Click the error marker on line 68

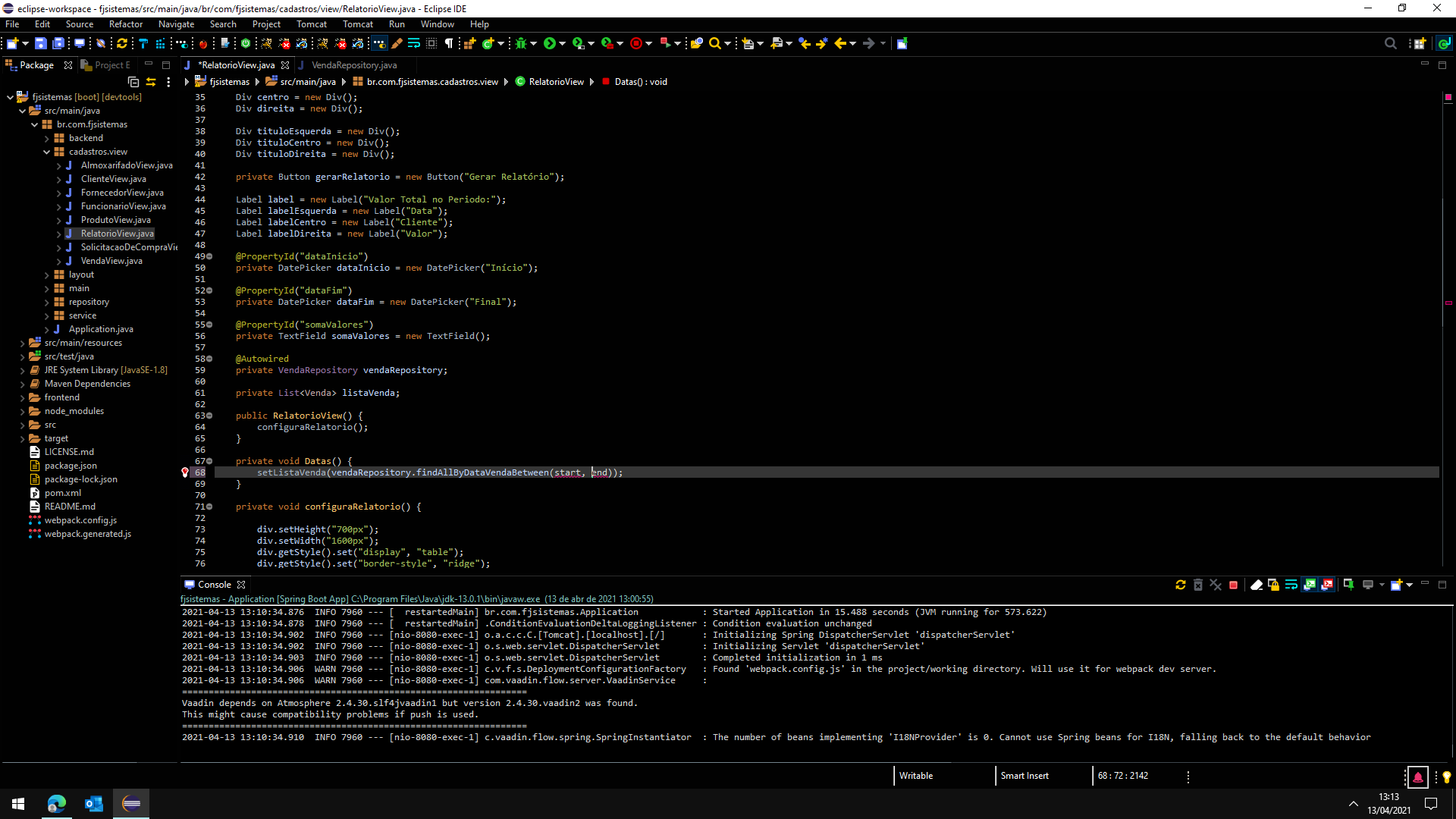click(x=185, y=472)
